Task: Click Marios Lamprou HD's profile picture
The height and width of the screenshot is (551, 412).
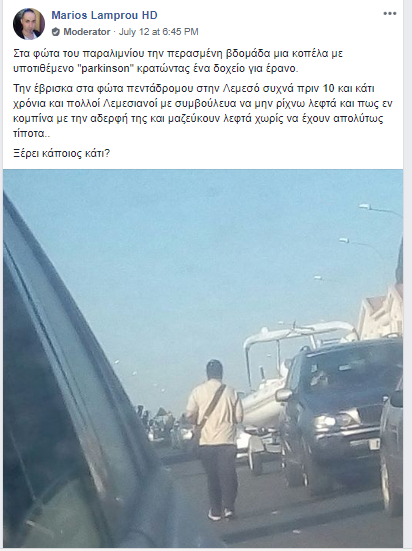Action: pos(29,24)
